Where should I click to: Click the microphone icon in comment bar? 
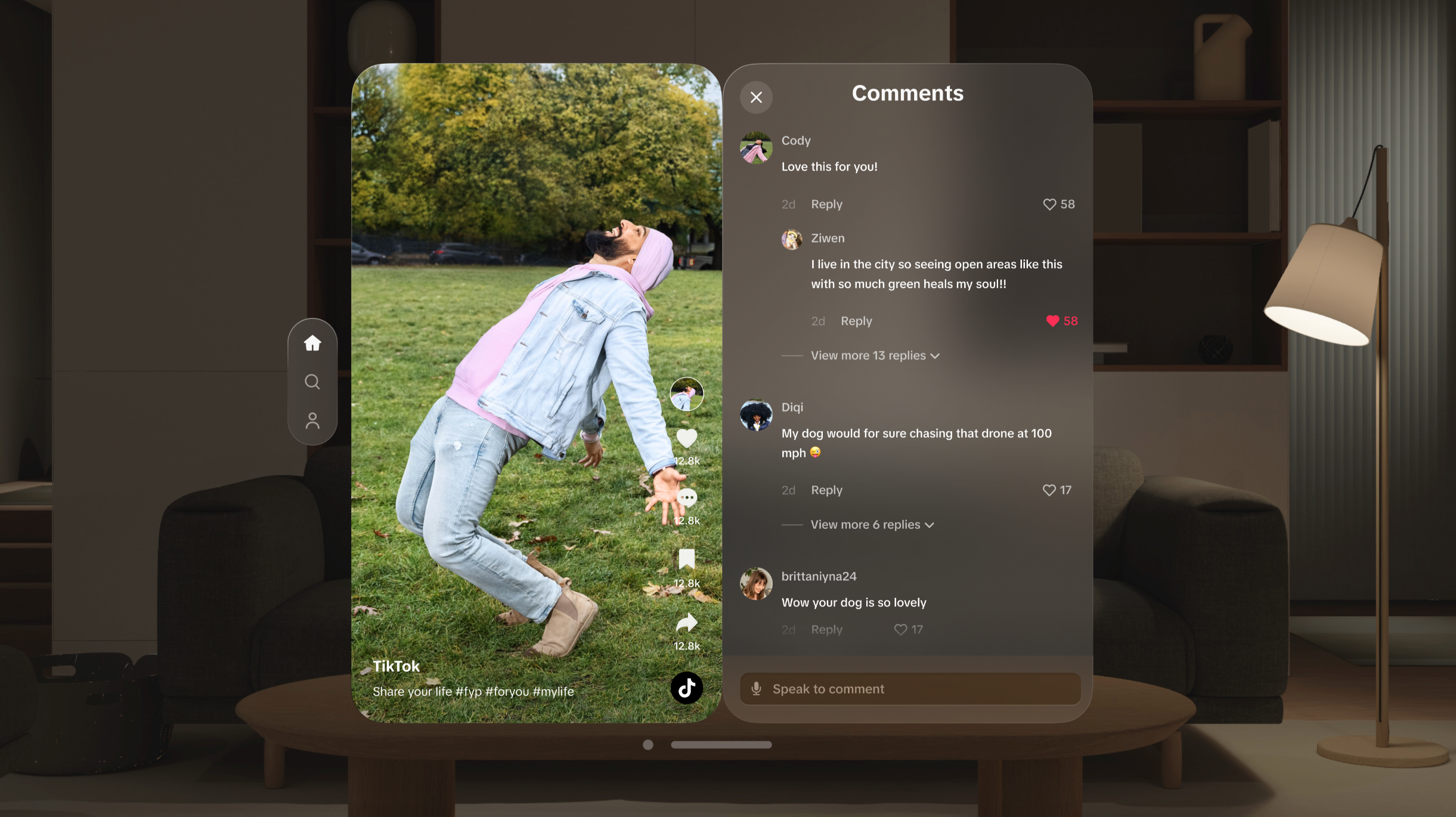coord(757,688)
